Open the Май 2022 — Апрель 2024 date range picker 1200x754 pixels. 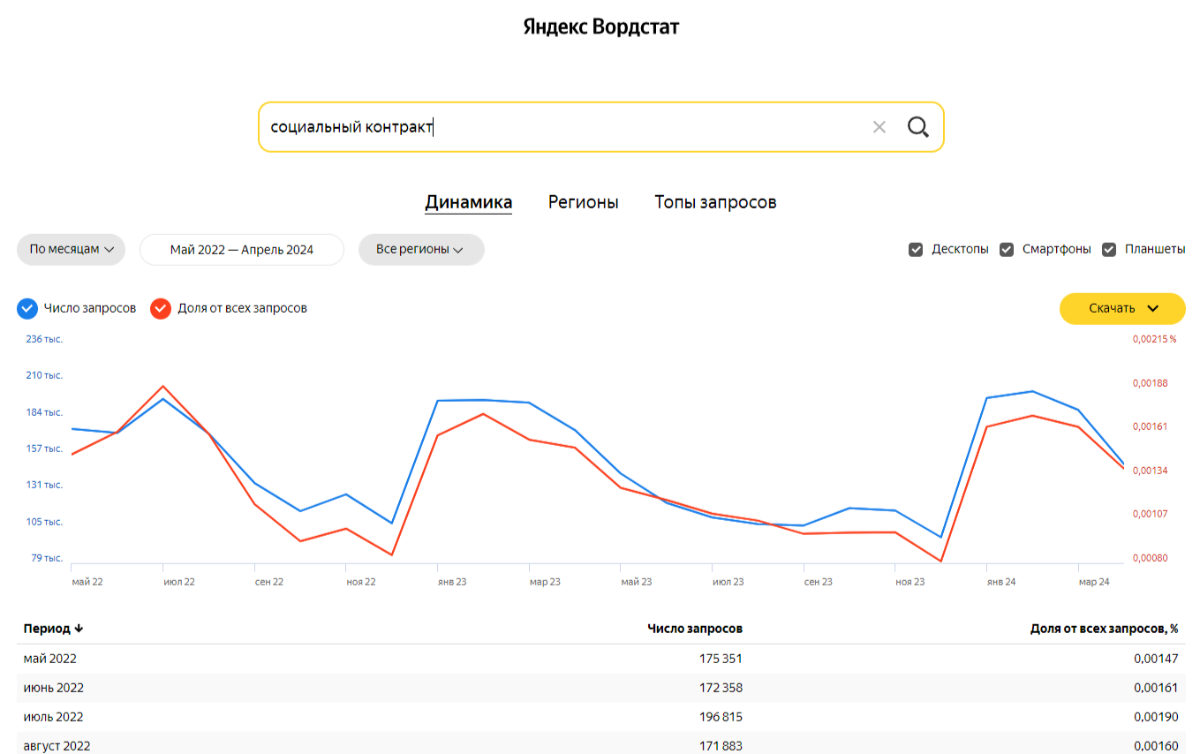[242, 250]
